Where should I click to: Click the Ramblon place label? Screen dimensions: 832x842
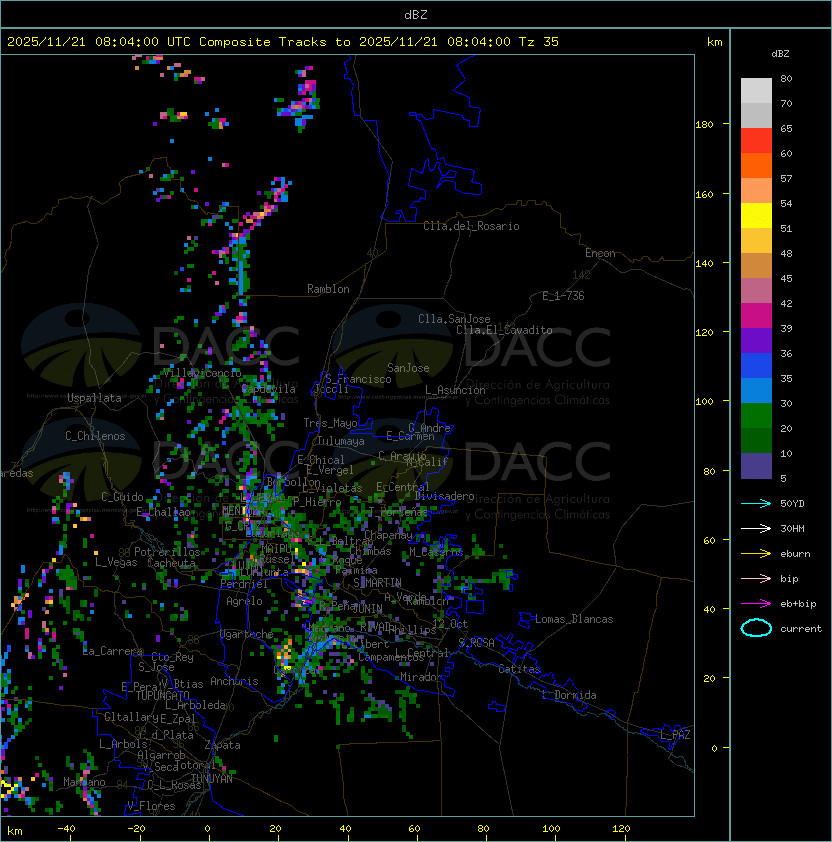tap(328, 289)
